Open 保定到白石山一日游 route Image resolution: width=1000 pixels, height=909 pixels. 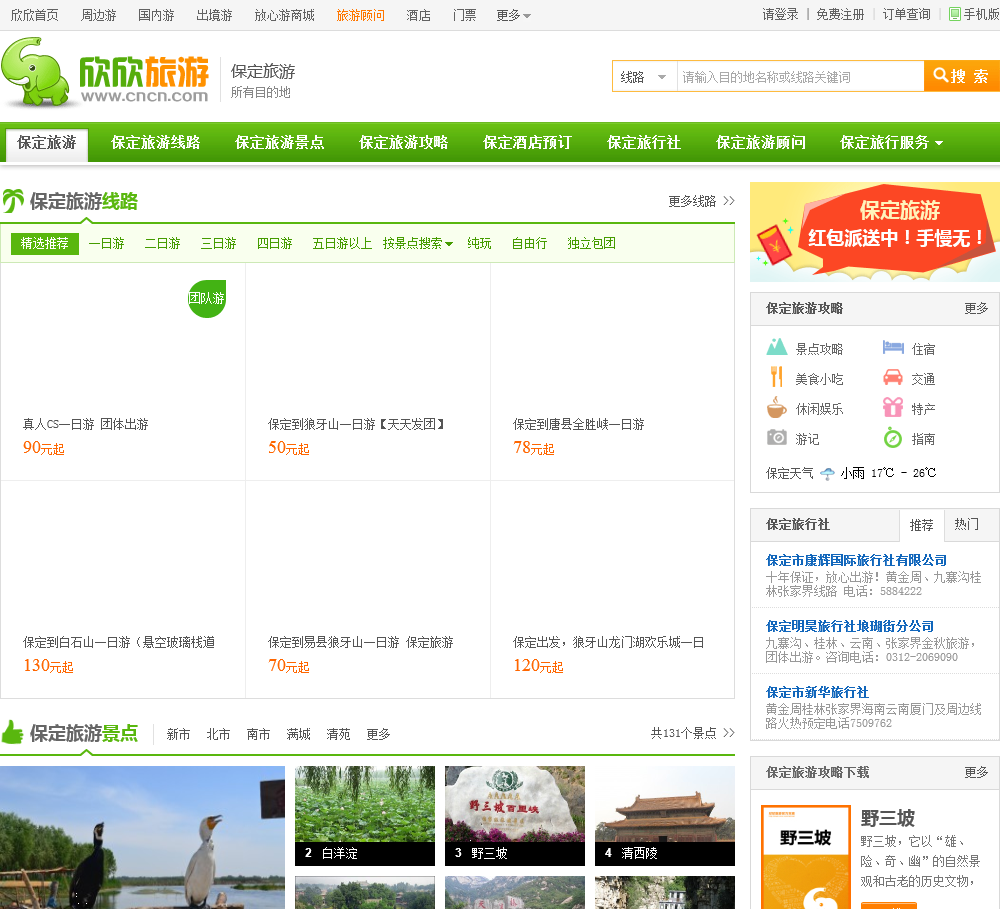[119, 642]
